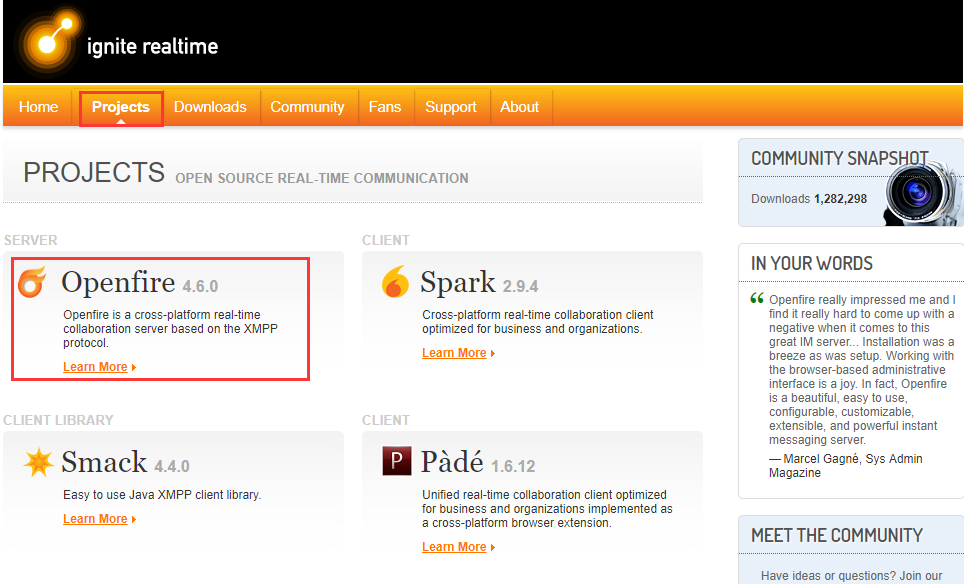
Task: Click the Spark version 2.9.4 text
Action: click(x=520, y=286)
